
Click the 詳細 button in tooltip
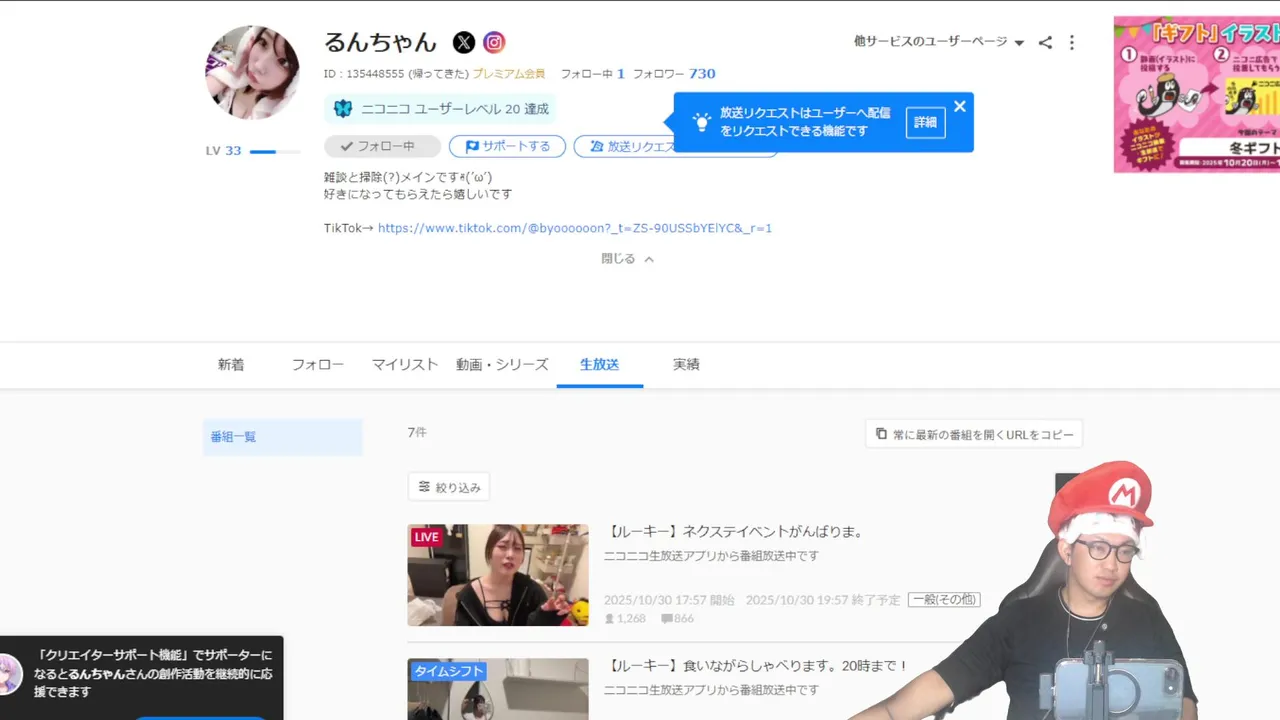(926, 122)
